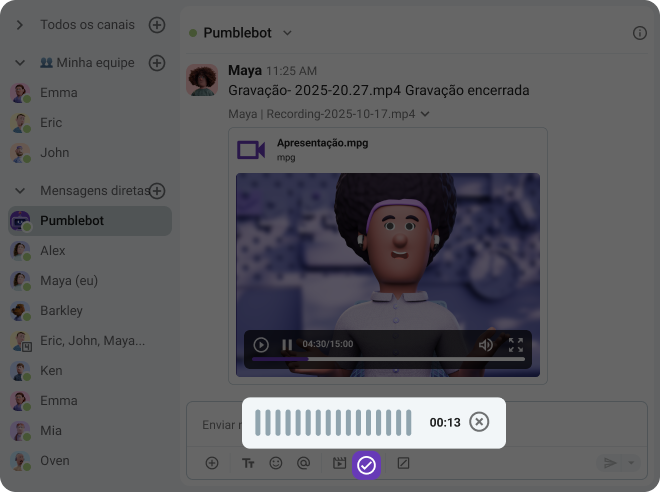Click the audio recording waveform

tap(333, 422)
